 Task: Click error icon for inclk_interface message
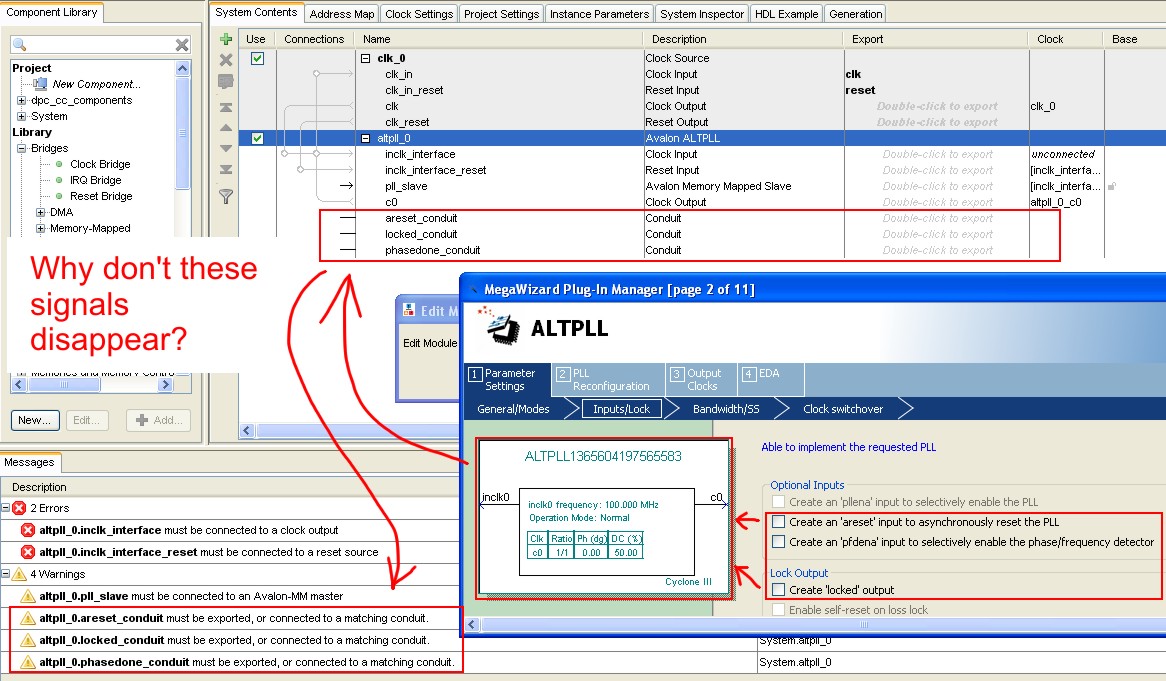[28, 530]
